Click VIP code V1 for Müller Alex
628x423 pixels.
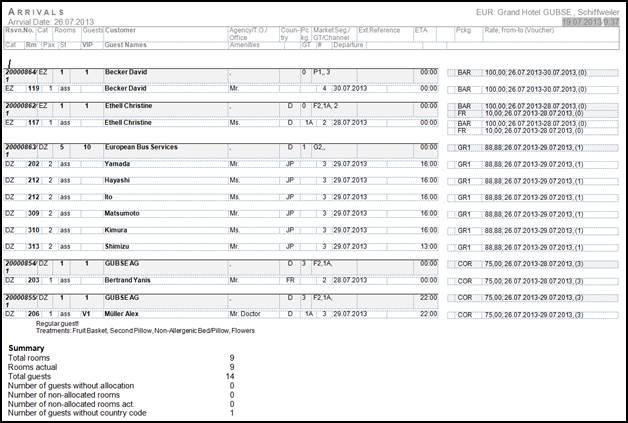pyautogui.click(x=86, y=314)
